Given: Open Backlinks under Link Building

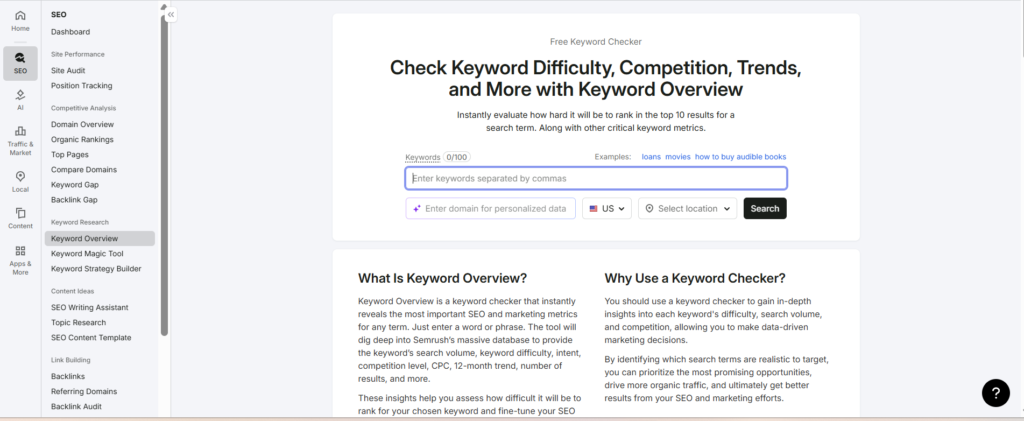Looking at the screenshot, I should (x=68, y=376).
